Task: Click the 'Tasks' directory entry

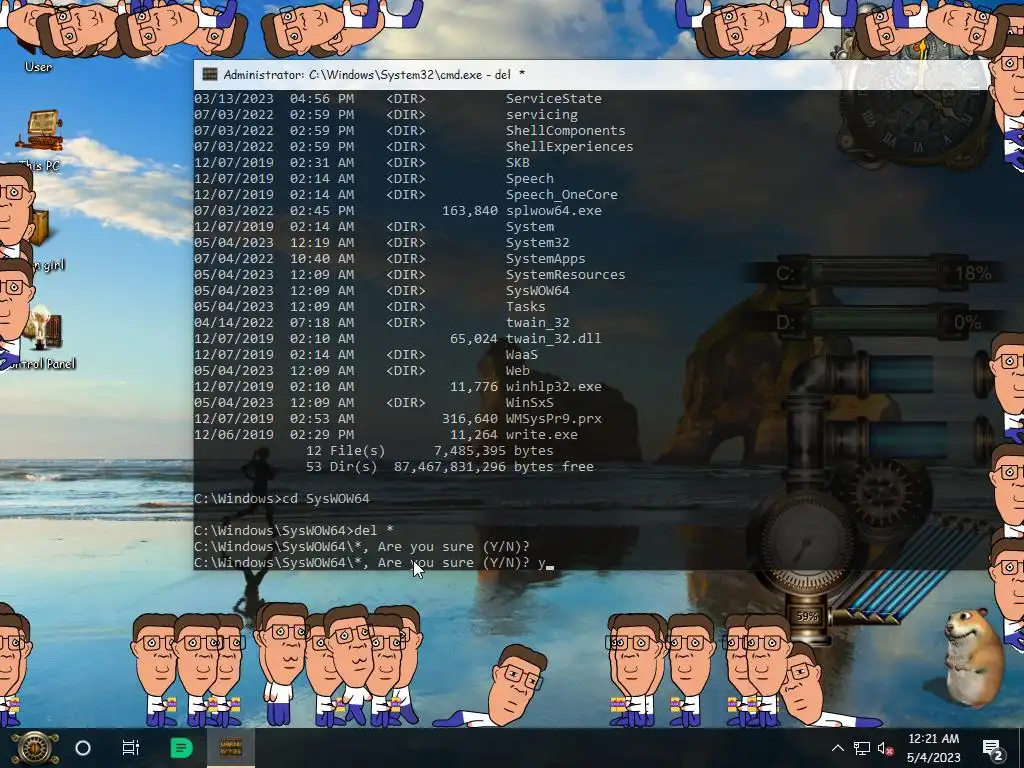Action: tap(526, 306)
